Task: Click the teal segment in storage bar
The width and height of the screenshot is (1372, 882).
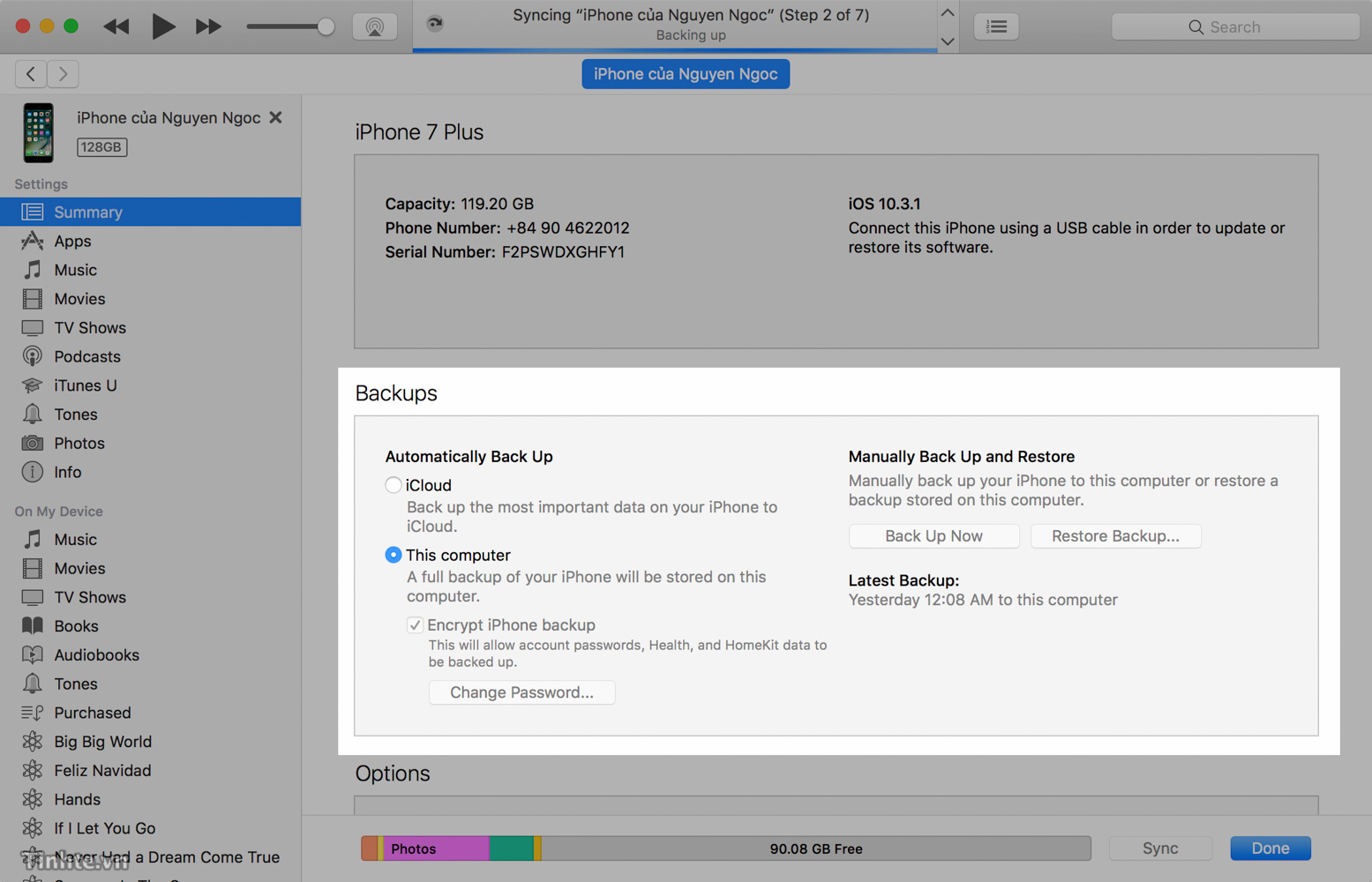Action: click(512, 848)
